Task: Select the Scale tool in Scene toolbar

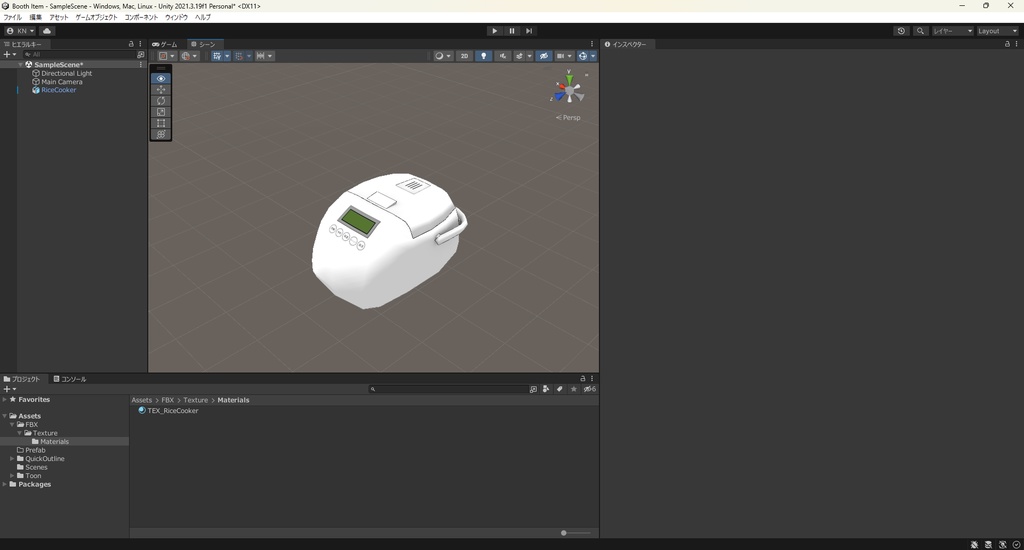Action: (161, 112)
